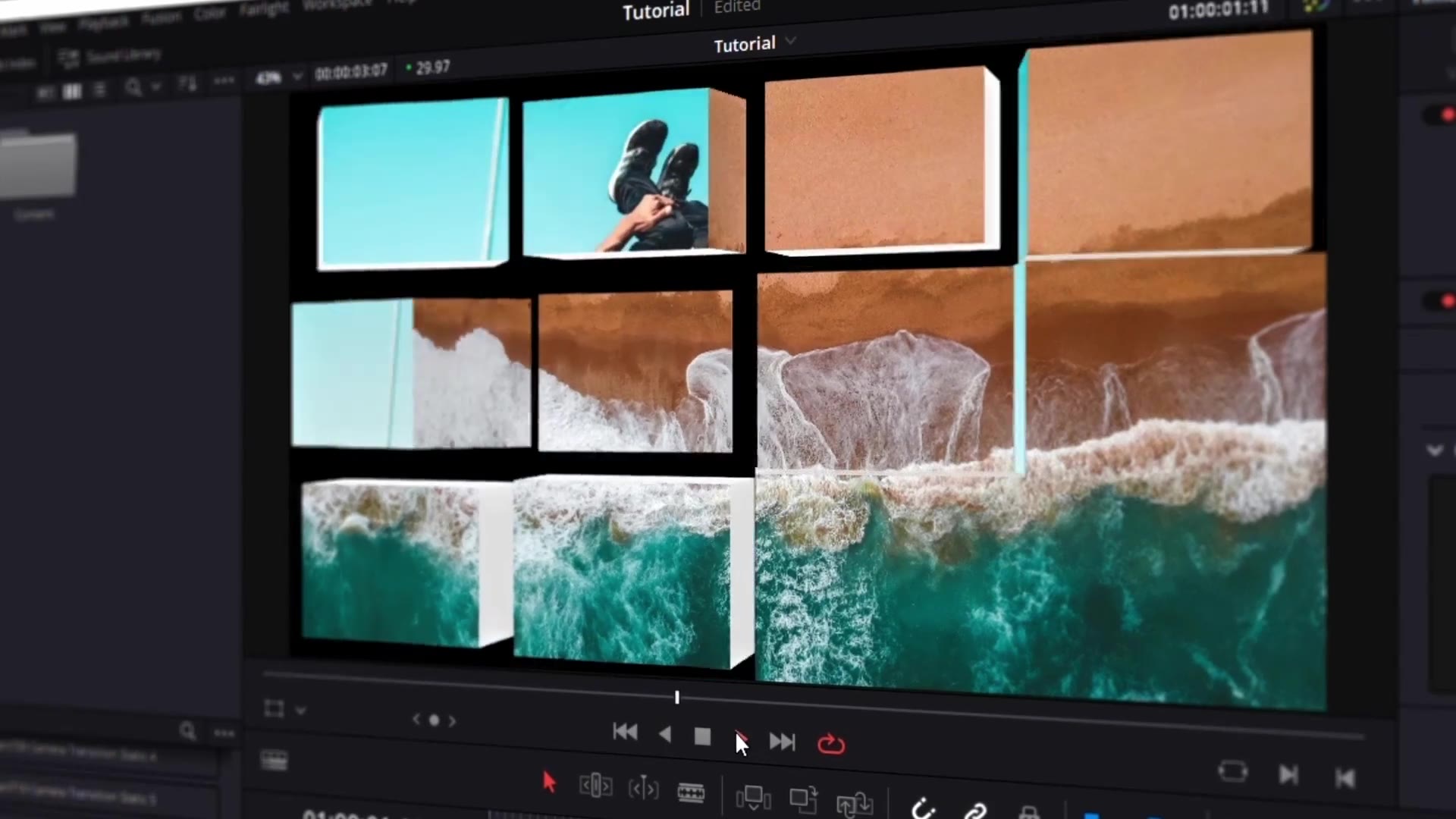Click the 29.97 frame rate readout
This screenshot has height=819, width=1456.
click(433, 67)
